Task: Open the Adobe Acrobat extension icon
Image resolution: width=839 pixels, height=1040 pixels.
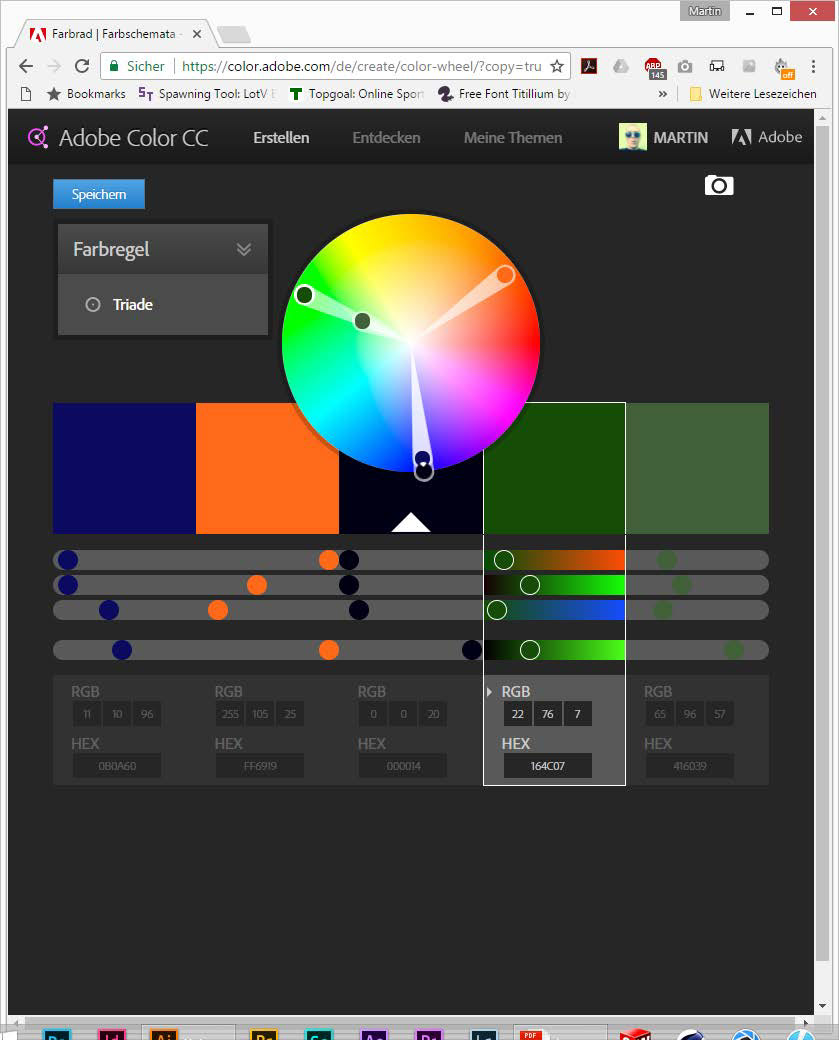Action: (x=589, y=66)
